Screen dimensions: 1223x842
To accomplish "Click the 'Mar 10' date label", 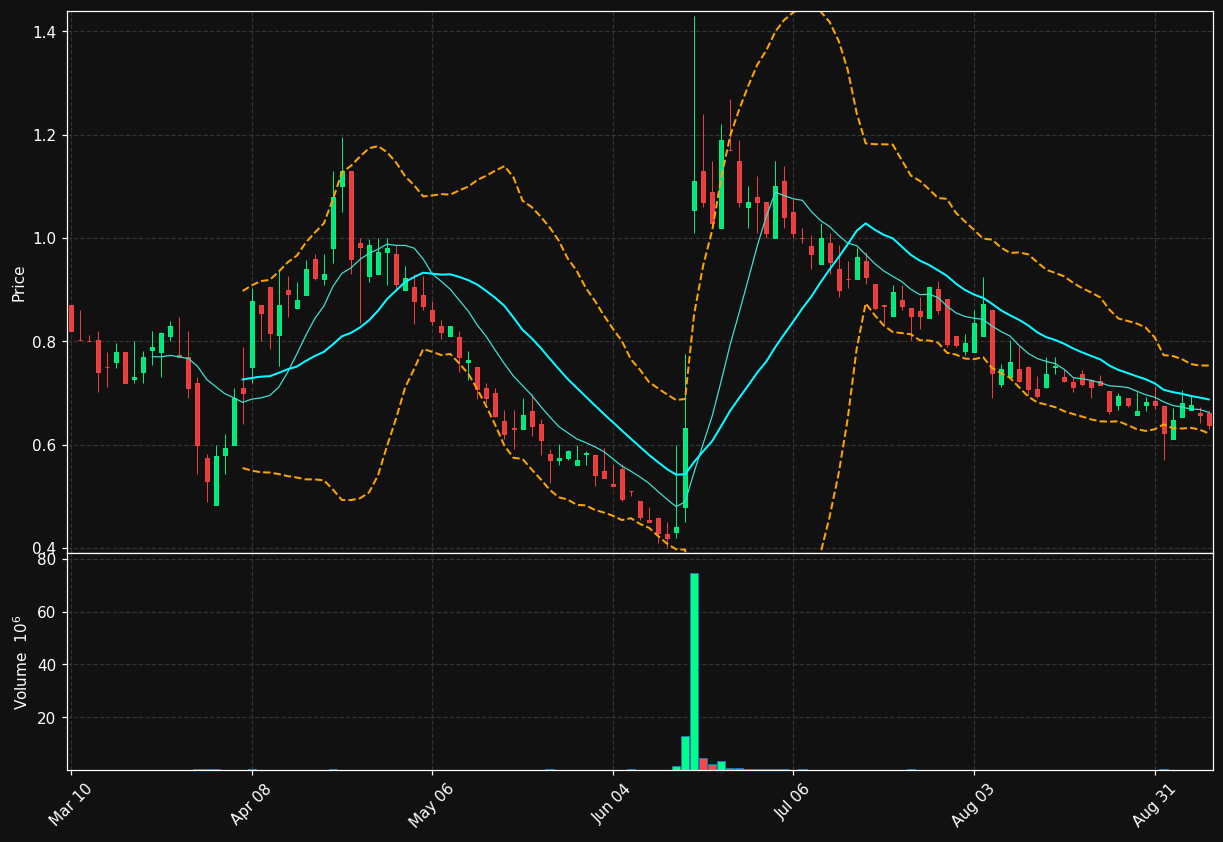I will coord(72,806).
